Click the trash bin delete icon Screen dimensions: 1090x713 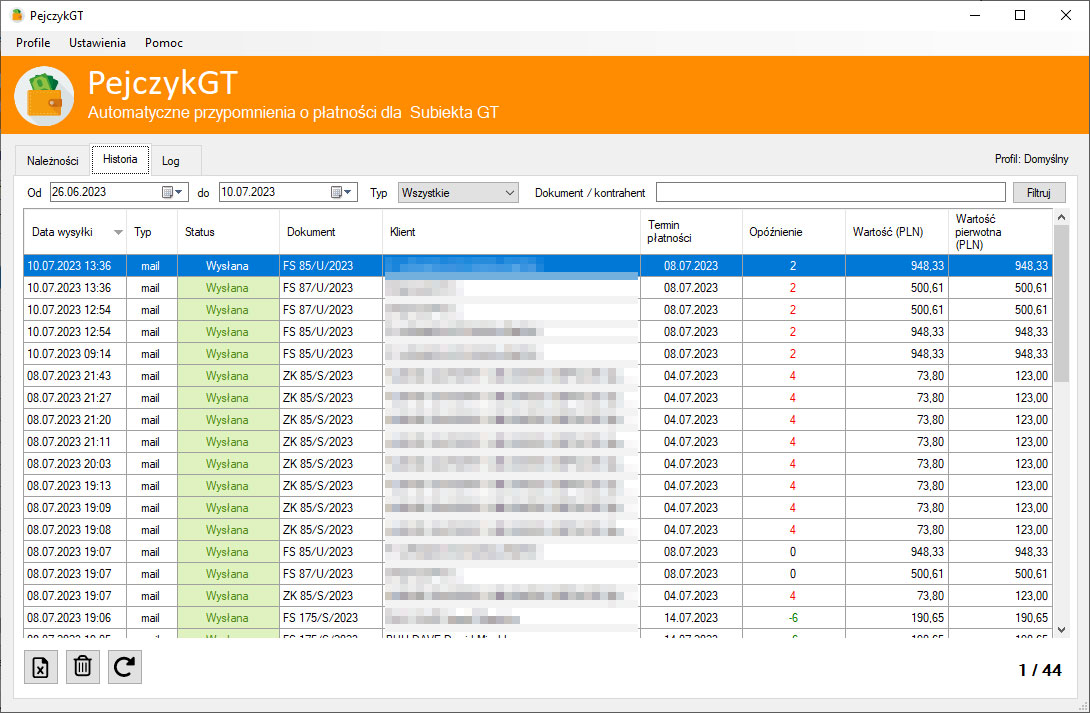click(83, 667)
